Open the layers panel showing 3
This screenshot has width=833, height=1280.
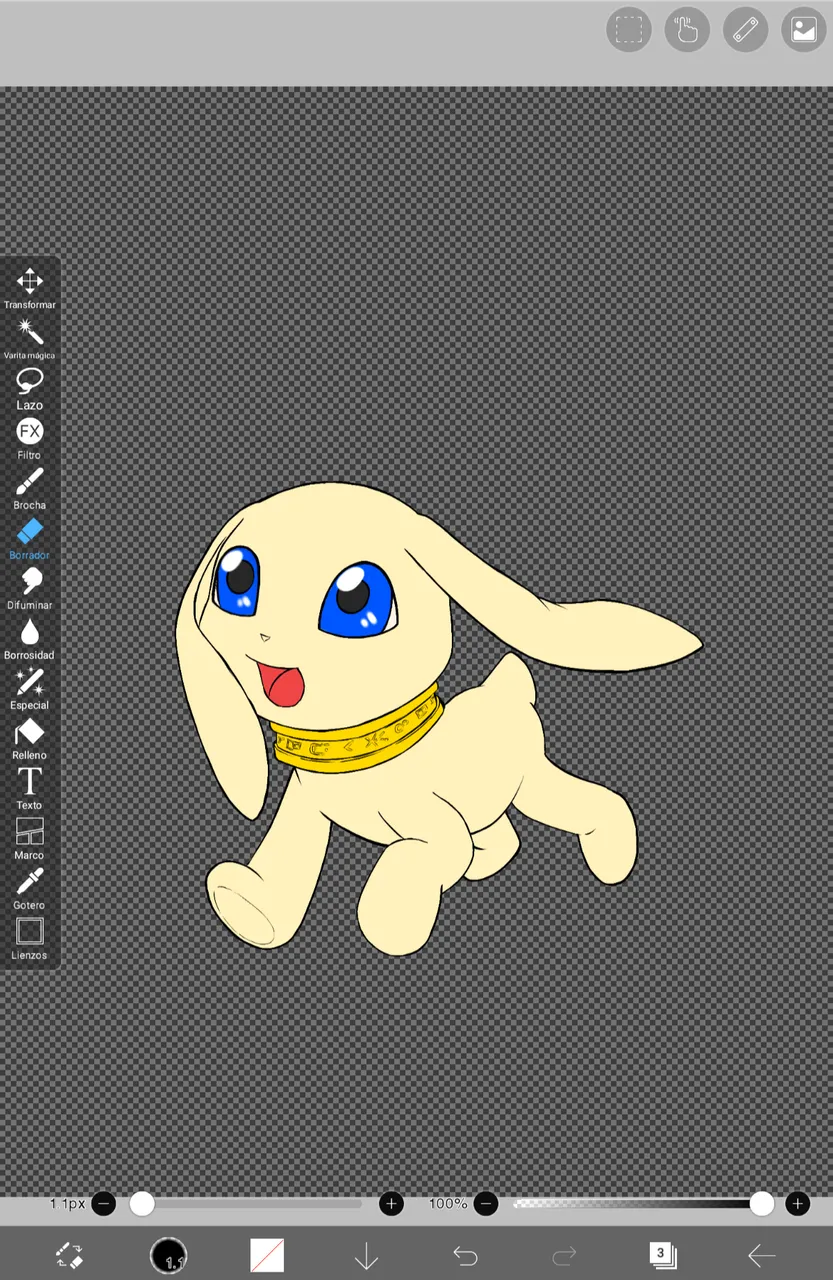[662, 1254]
